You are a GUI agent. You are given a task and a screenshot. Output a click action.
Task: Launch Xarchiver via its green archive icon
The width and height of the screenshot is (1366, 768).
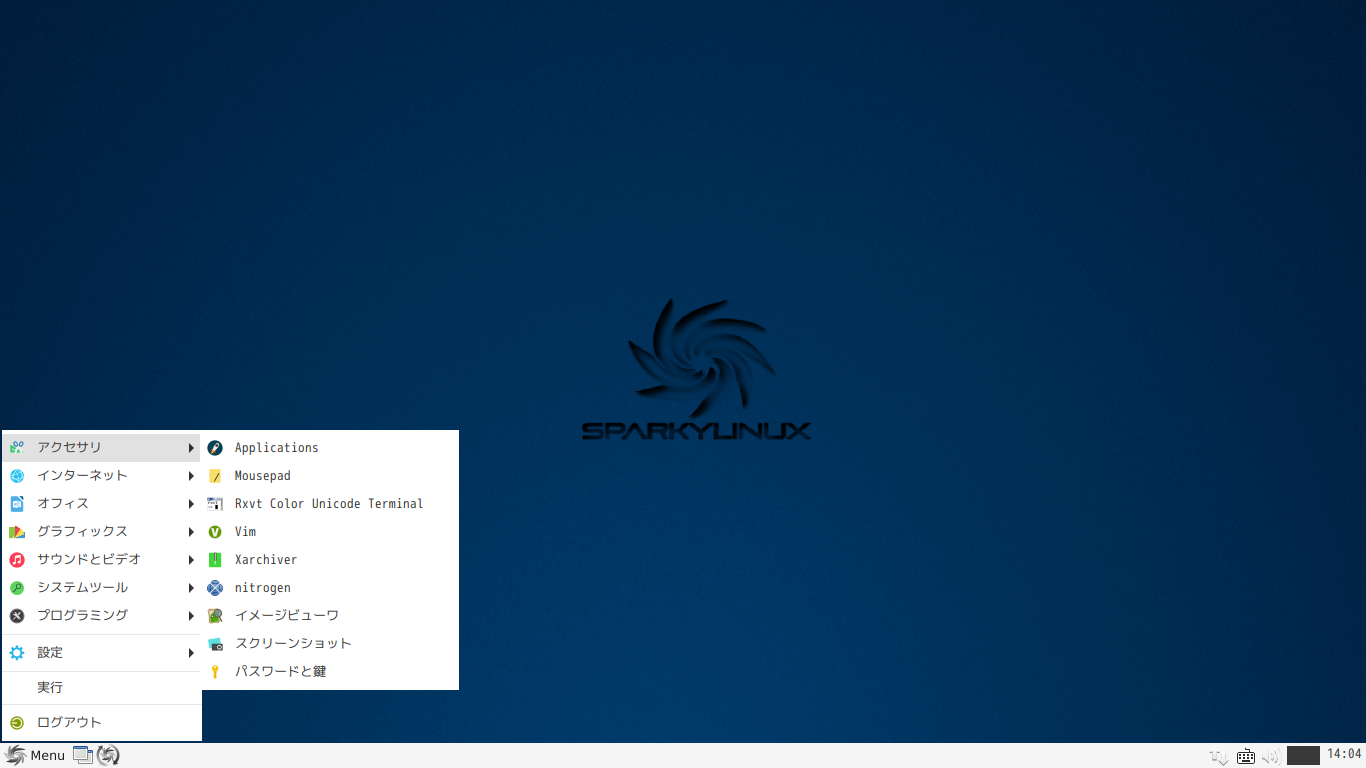coord(215,560)
